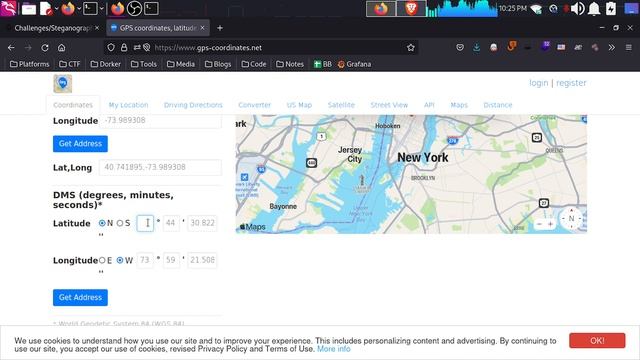Open Driving Directions tab

[x=193, y=105]
